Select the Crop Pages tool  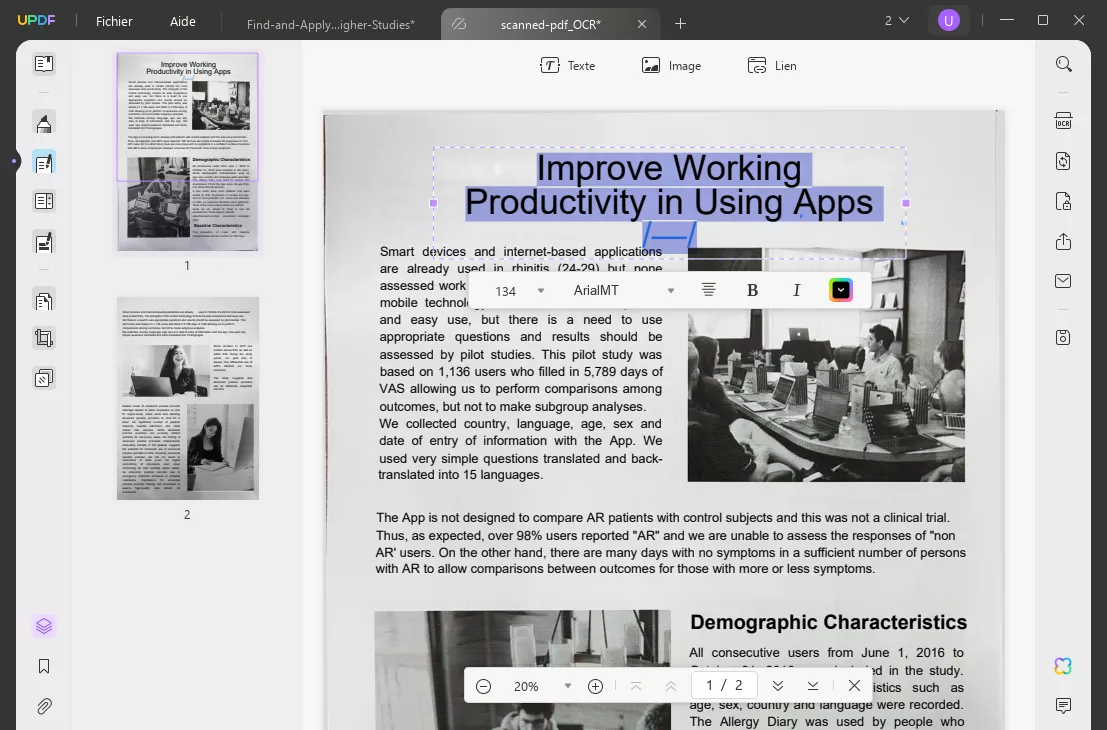pos(44,338)
